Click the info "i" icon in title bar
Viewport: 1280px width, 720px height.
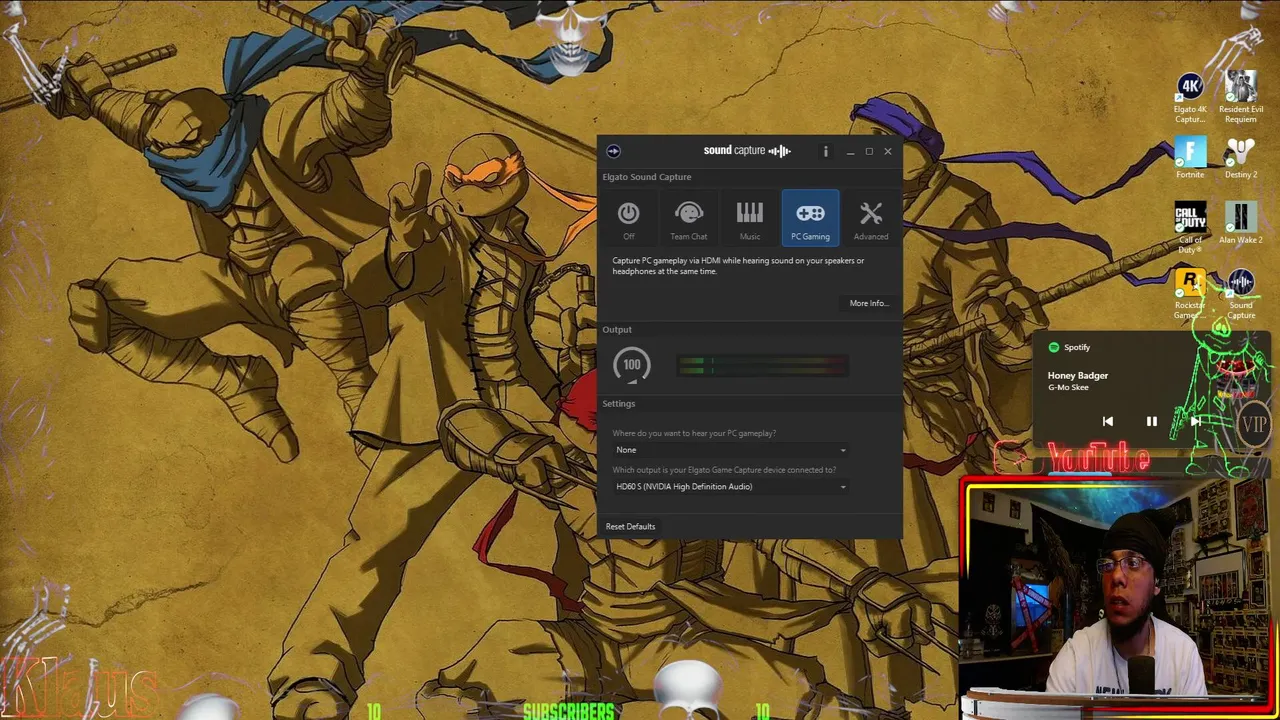pos(825,151)
